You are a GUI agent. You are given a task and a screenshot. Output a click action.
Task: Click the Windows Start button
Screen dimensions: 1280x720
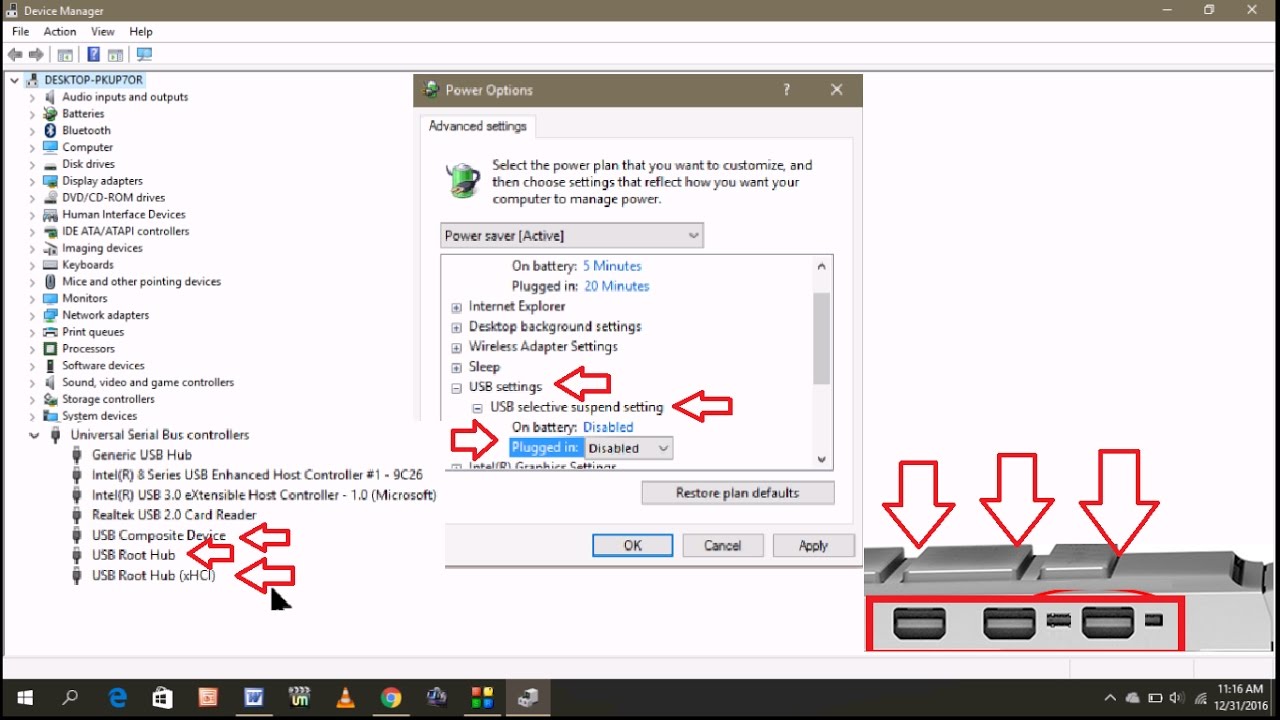coord(24,698)
